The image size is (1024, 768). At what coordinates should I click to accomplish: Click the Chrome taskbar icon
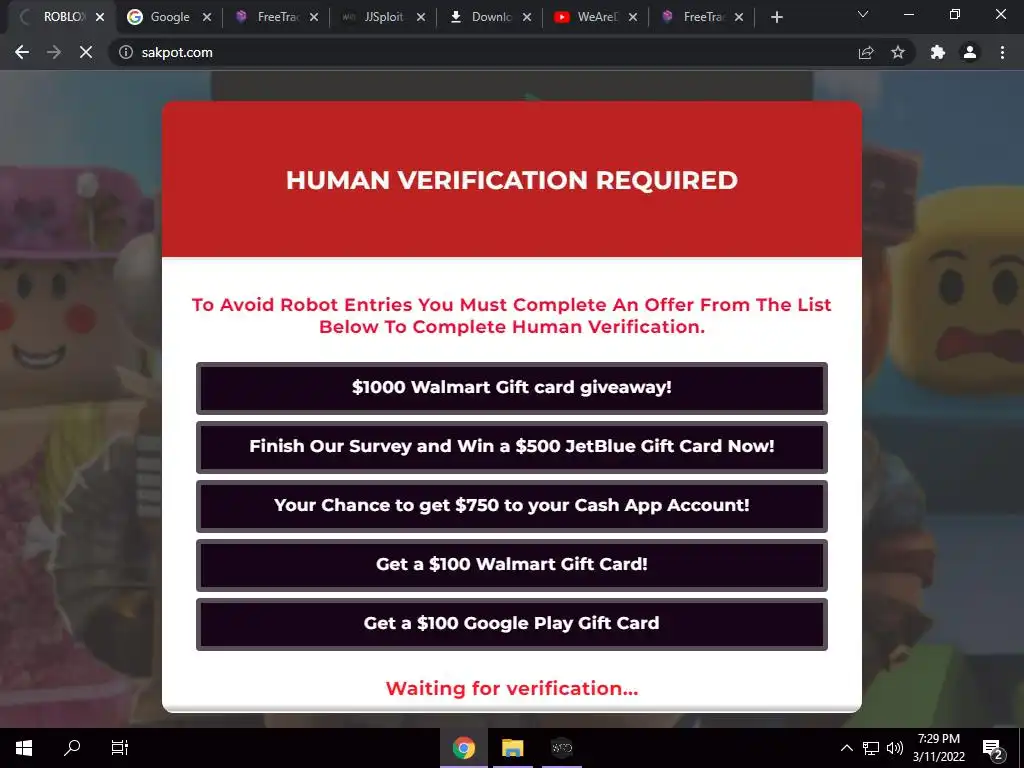(464, 748)
